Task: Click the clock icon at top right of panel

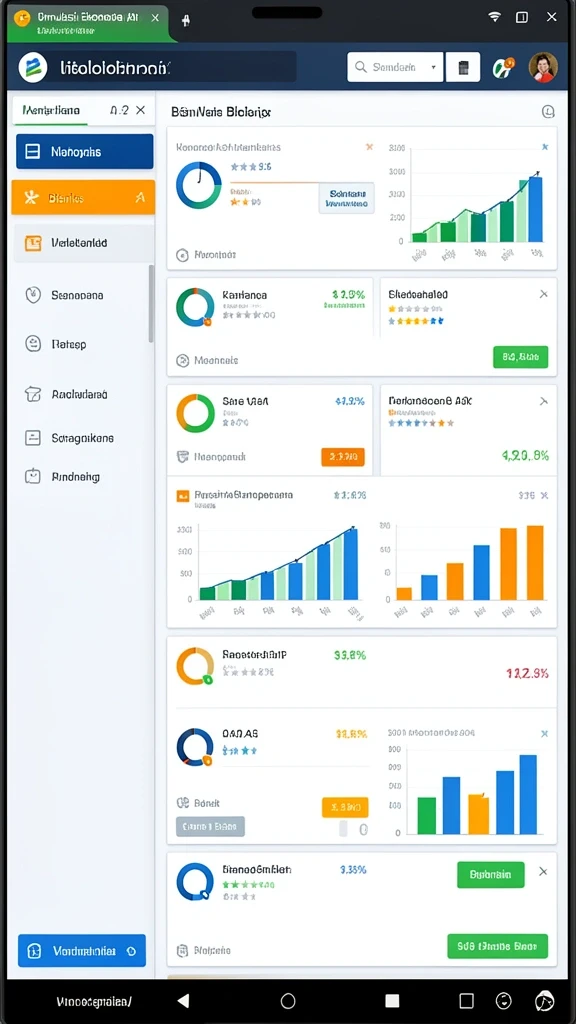Action: tap(548, 112)
